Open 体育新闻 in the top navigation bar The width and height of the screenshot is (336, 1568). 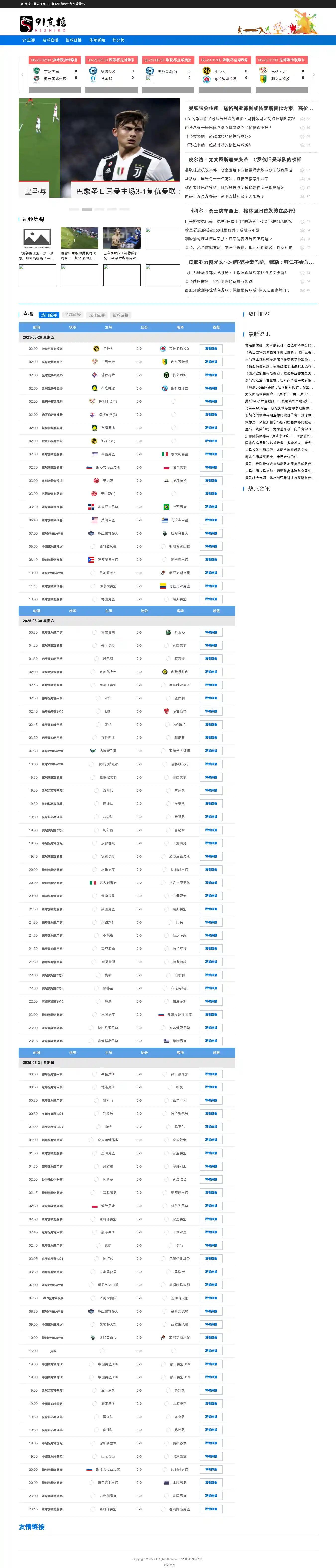(97, 40)
